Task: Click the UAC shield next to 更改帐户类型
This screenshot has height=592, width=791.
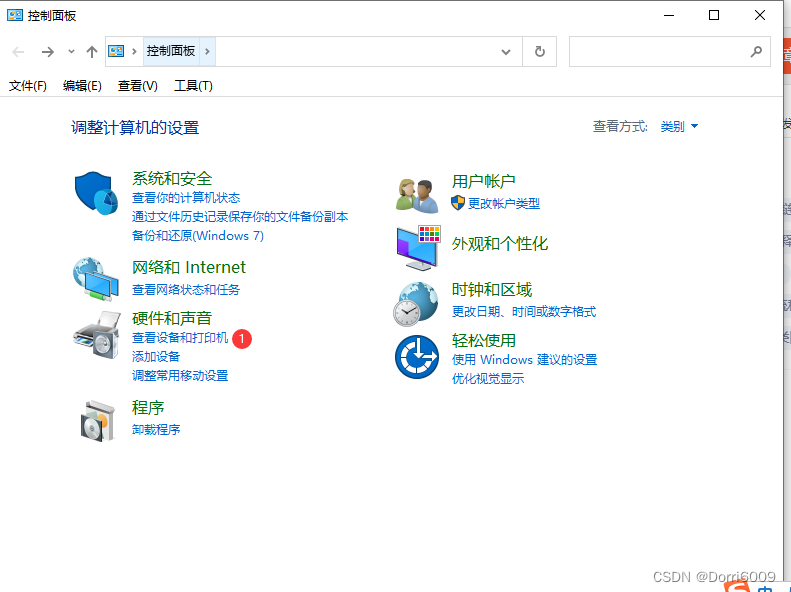Action: (x=458, y=203)
